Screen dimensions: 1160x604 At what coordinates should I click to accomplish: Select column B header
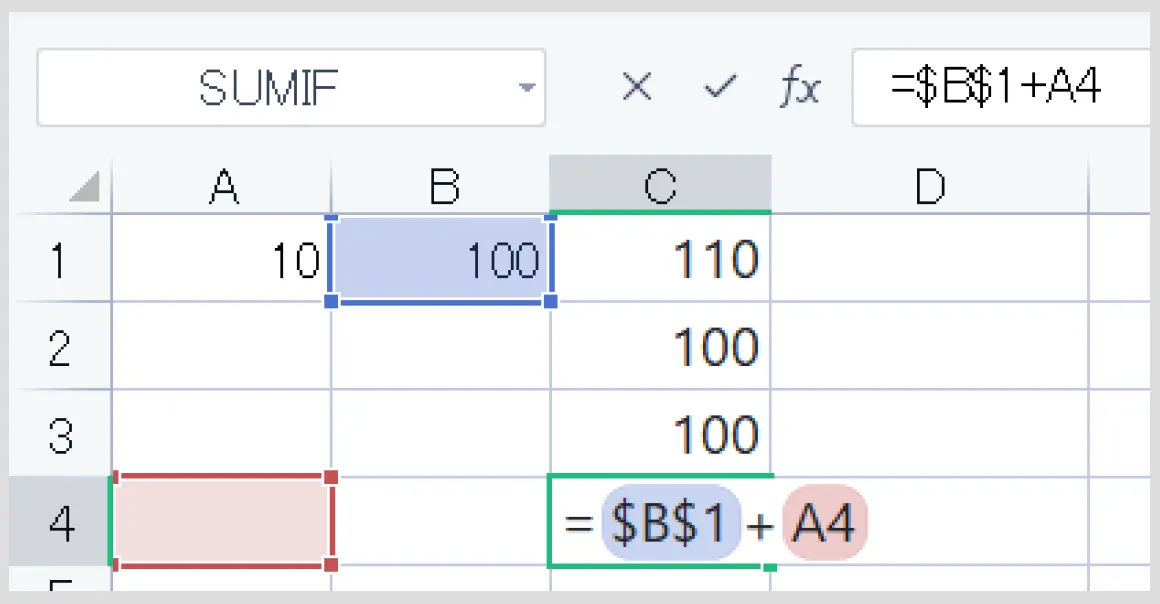pos(441,185)
